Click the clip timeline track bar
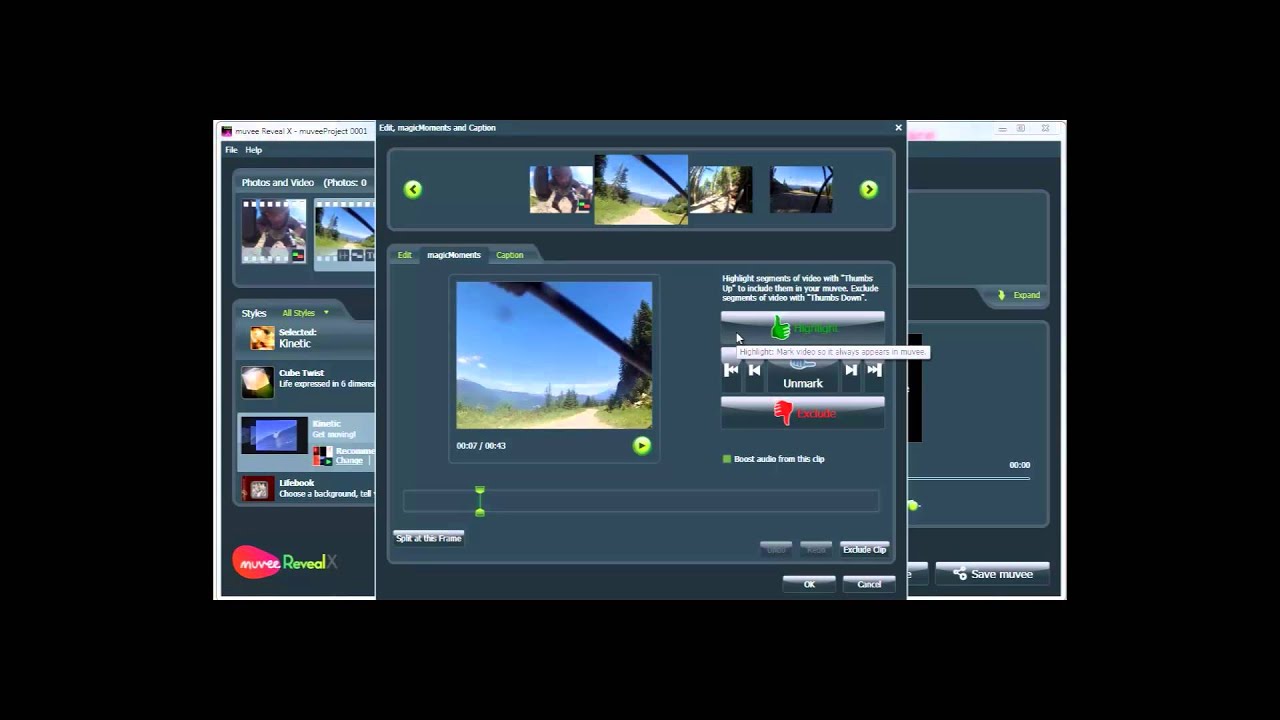The width and height of the screenshot is (1280, 720). pyautogui.click(x=641, y=501)
